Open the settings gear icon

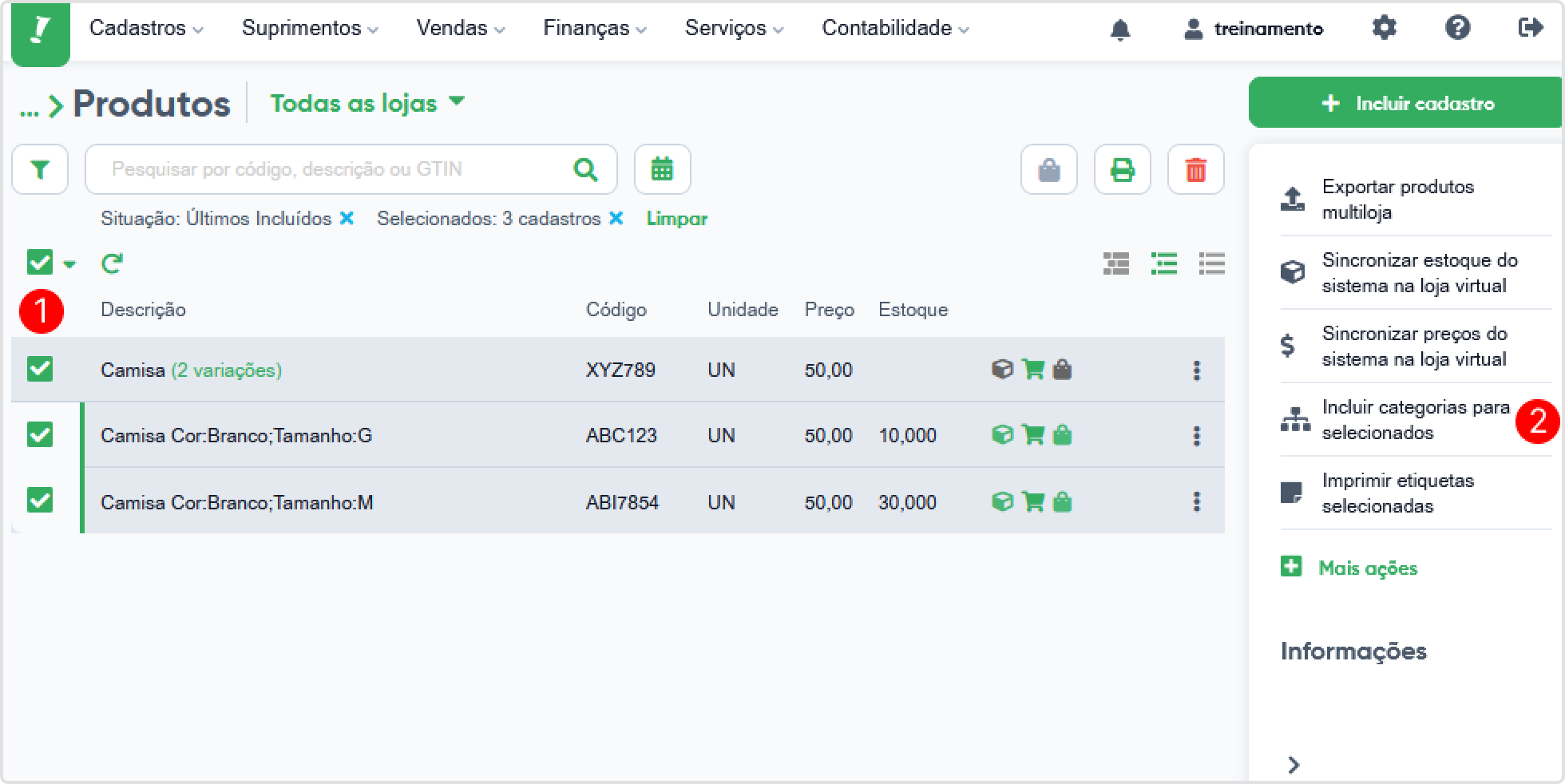1384,28
